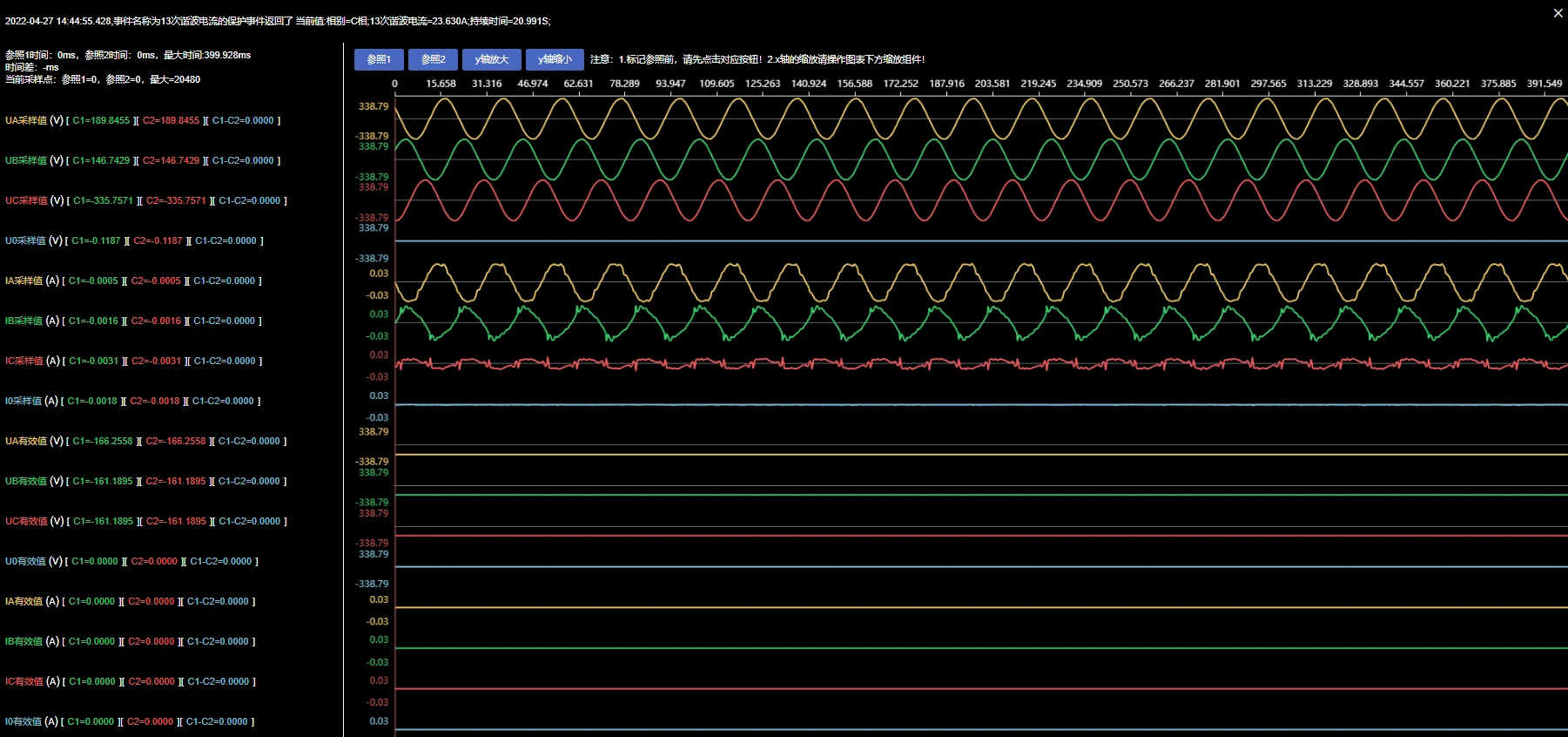This screenshot has width=1568, height=737.
Task: Select the I0有效值 (A) channel label
Action: click(x=31, y=721)
